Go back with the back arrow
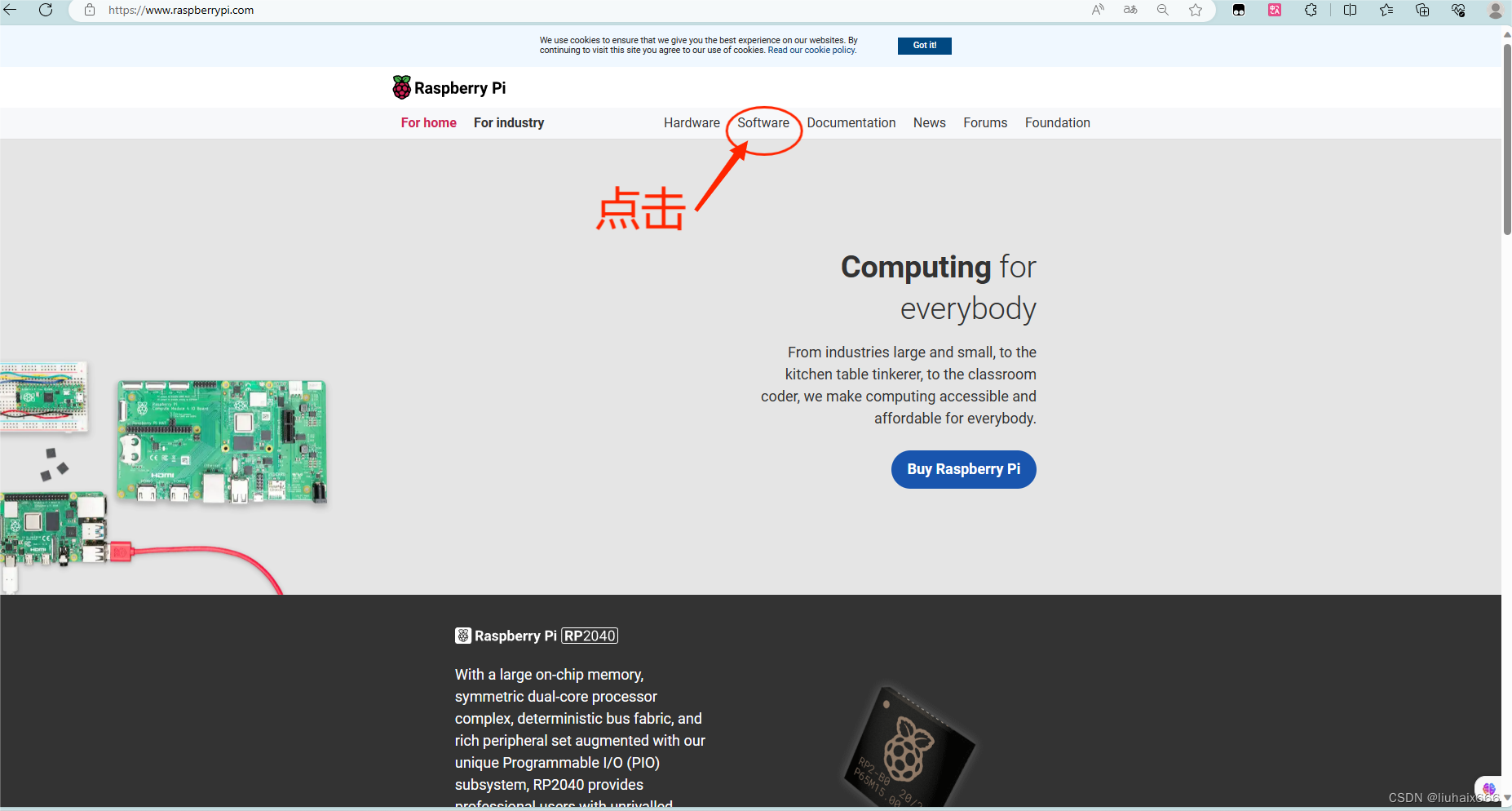1512x811 pixels. pyautogui.click(x=10, y=10)
